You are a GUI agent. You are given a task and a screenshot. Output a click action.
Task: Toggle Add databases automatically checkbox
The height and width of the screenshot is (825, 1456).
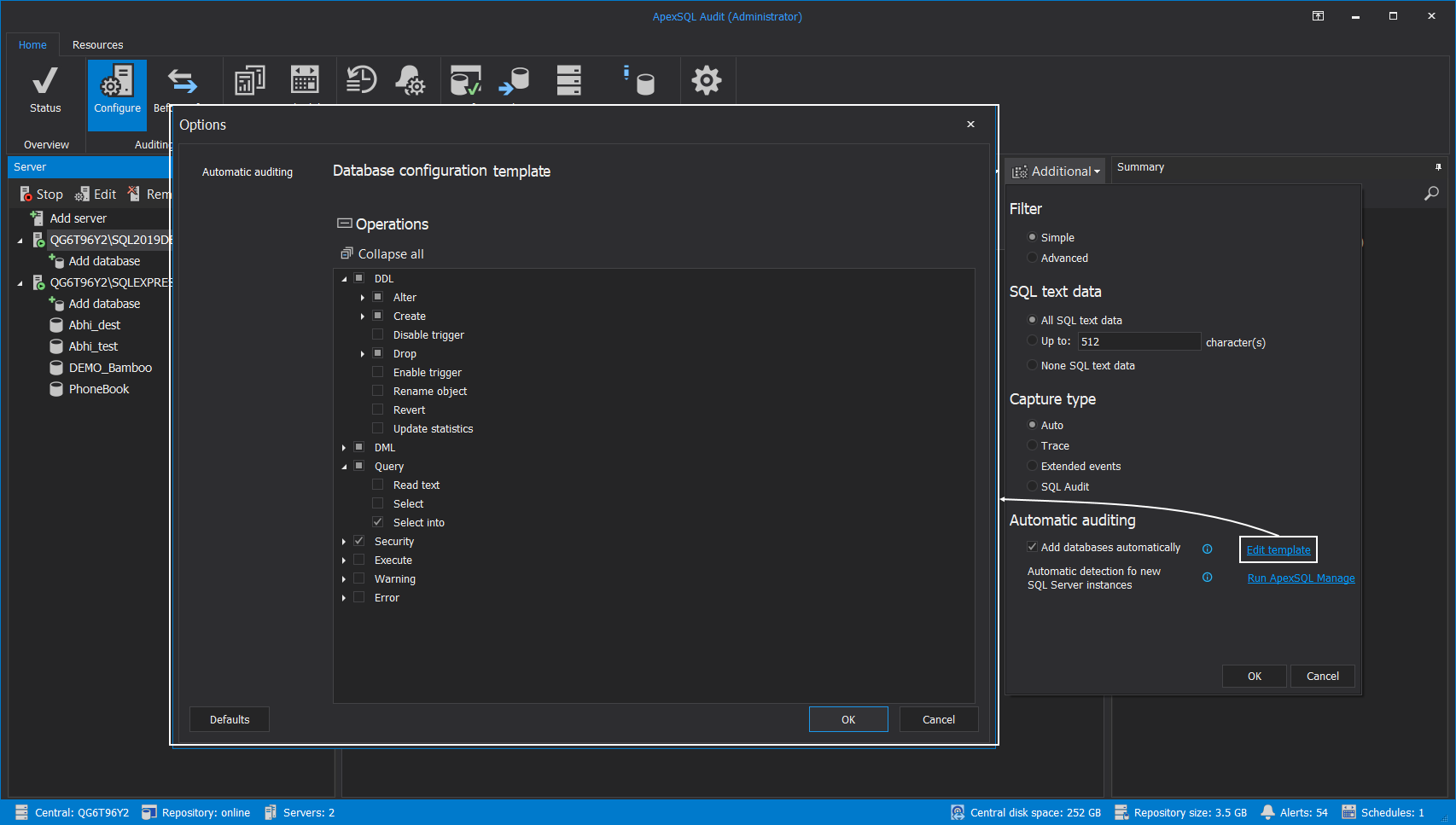click(1032, 547)
